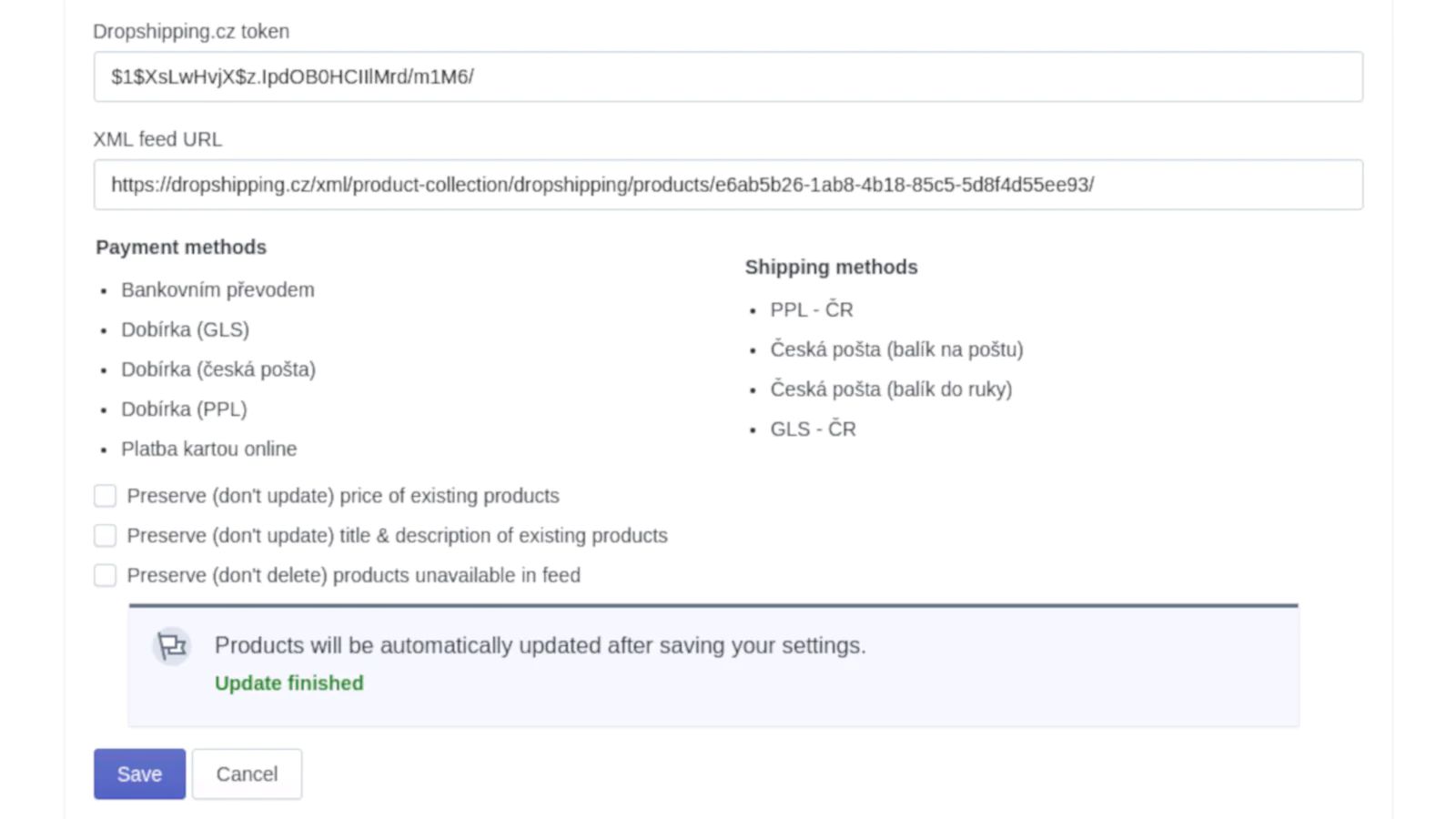This screenshot has height=819, width=1456.
Task: Enable preserve price of existing products
Action: [x=106, y=496]
